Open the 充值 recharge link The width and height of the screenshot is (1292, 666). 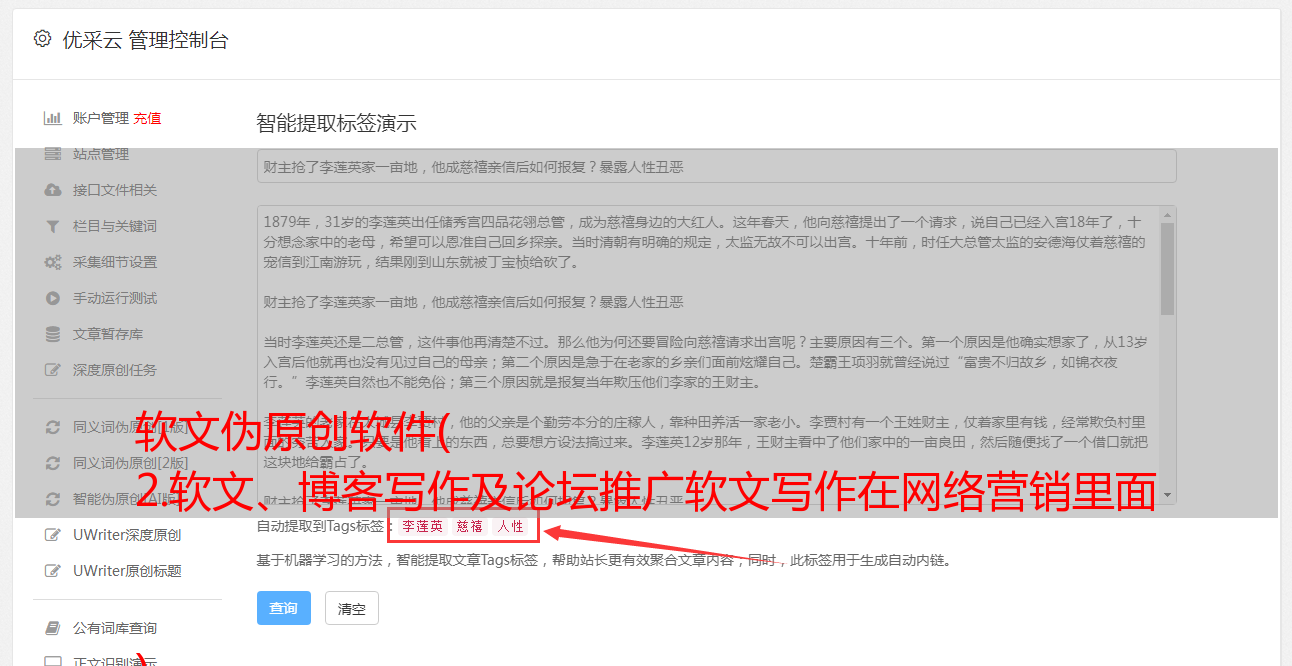147,118
